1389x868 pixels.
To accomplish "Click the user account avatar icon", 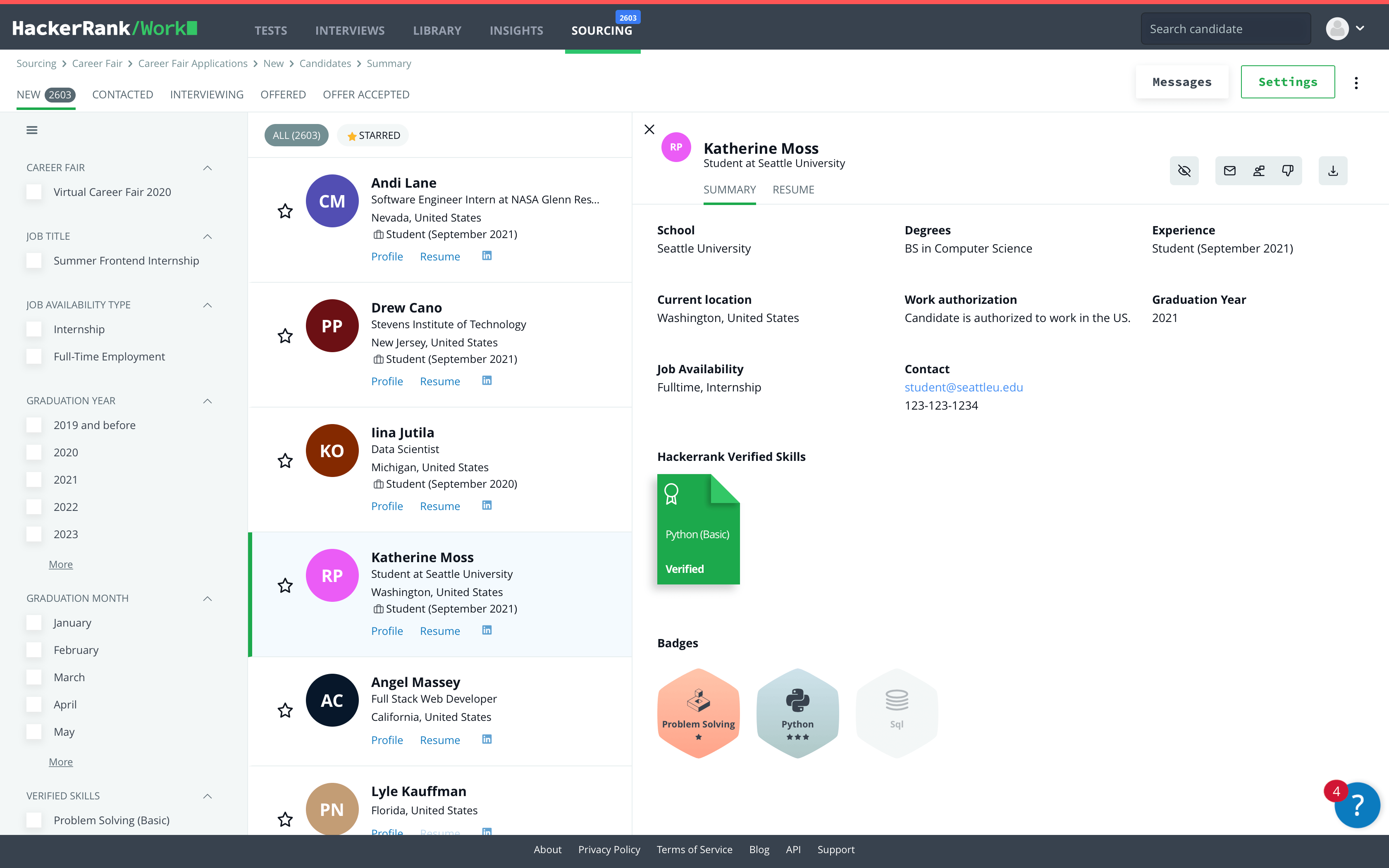I will tap(1337, 28).
